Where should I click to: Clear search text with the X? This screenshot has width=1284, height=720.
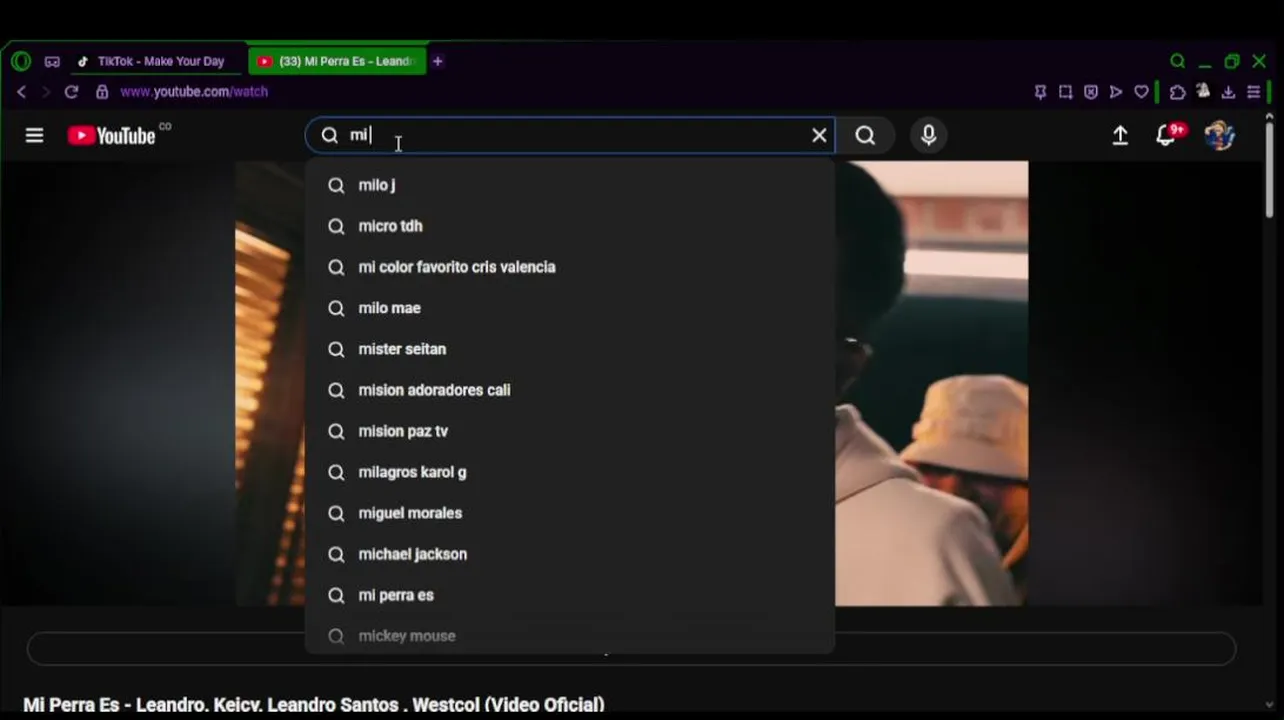pos(819,135)
